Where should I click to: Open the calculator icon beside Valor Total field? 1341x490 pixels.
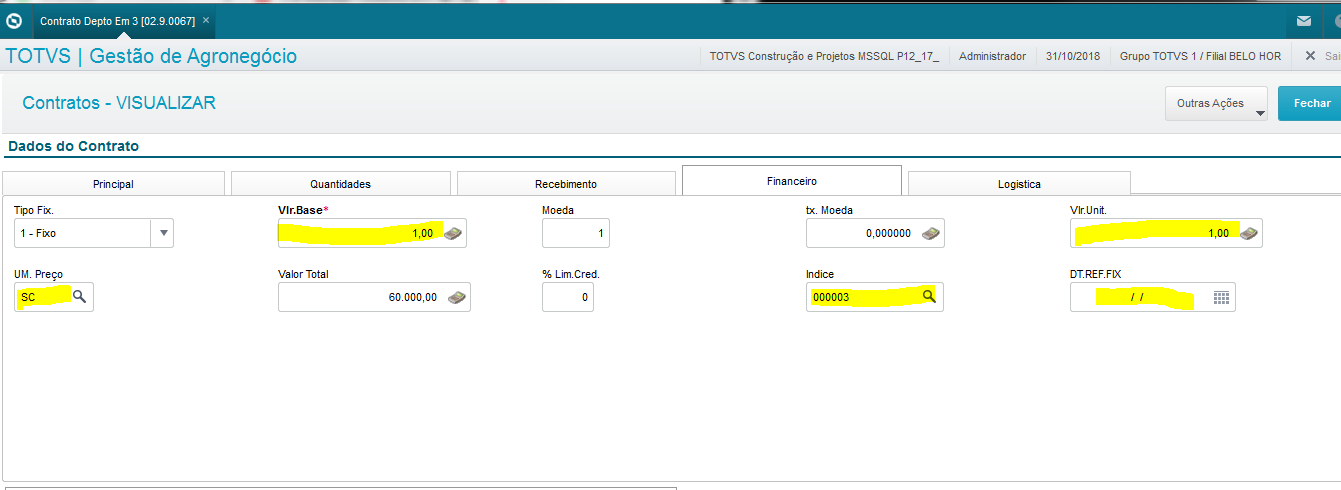point(457,297)
